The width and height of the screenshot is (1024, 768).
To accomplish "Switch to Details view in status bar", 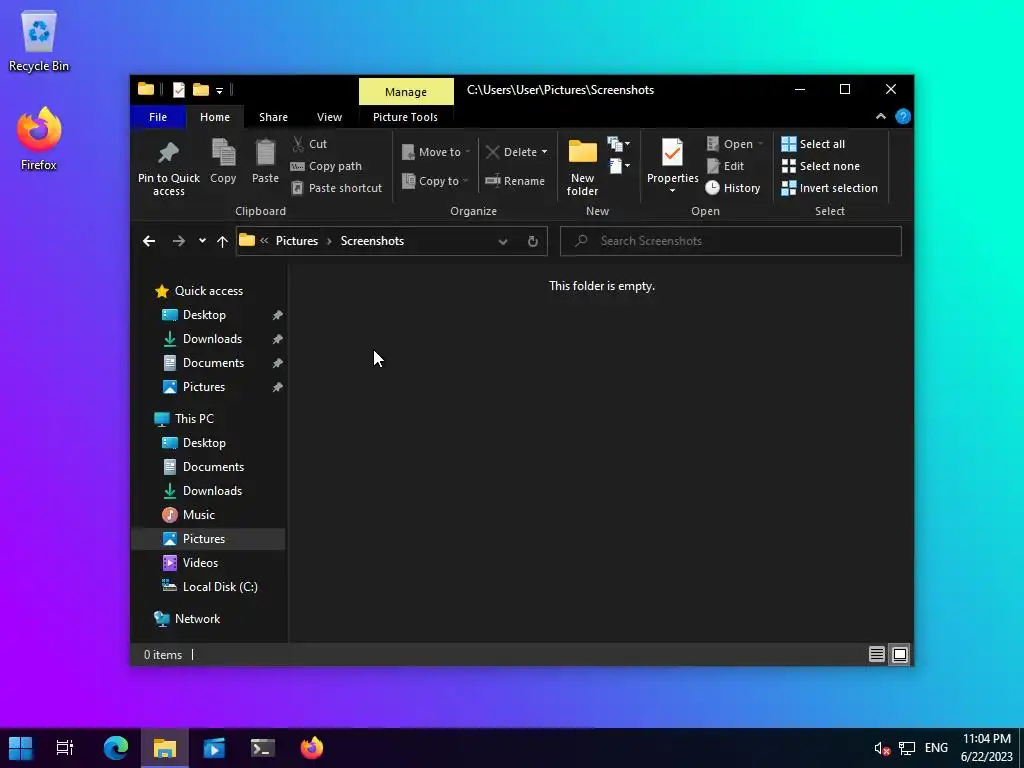I will pyautogui.click(x=876, y=654).
